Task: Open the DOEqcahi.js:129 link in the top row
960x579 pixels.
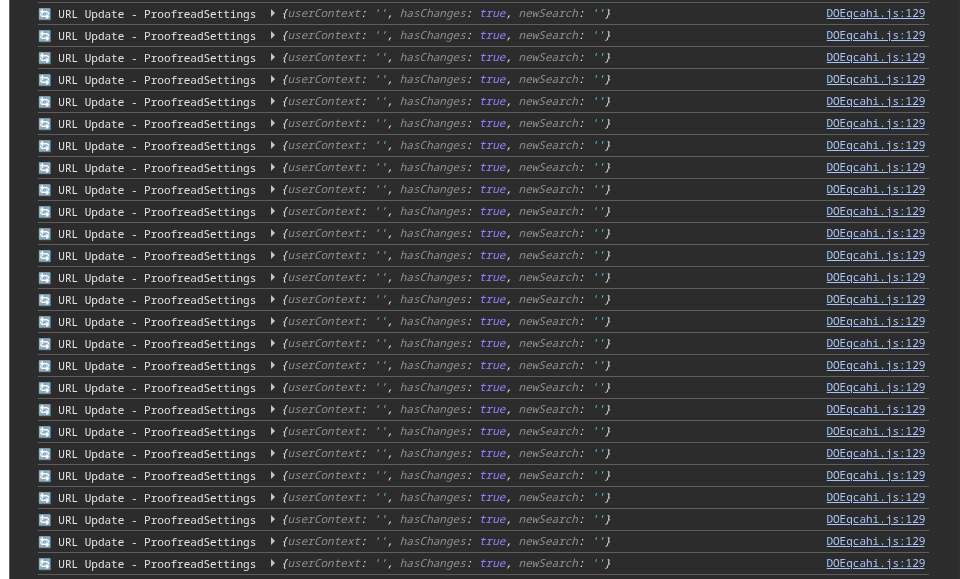Action: point(875,14)
